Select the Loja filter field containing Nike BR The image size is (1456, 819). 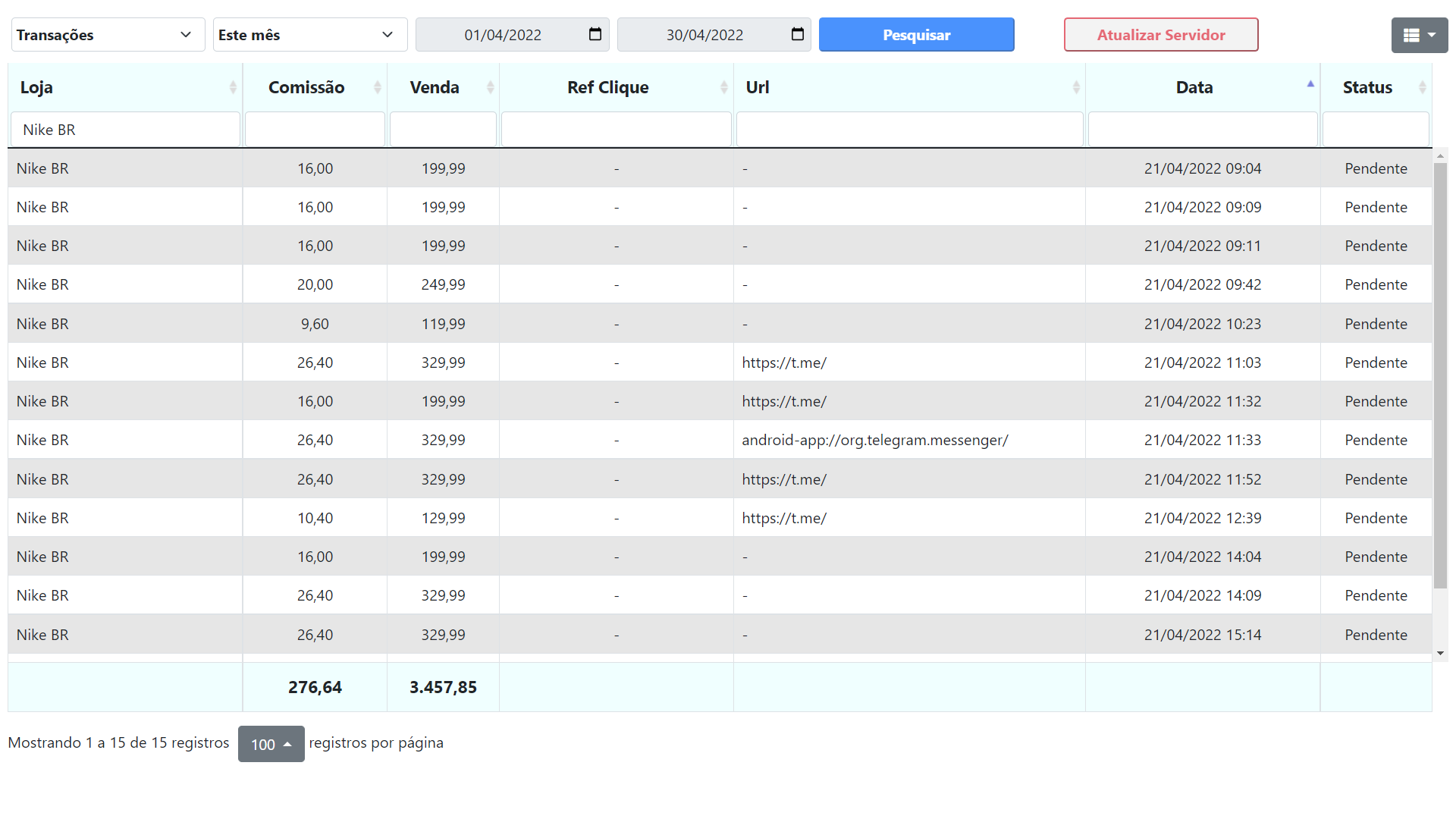125,129
